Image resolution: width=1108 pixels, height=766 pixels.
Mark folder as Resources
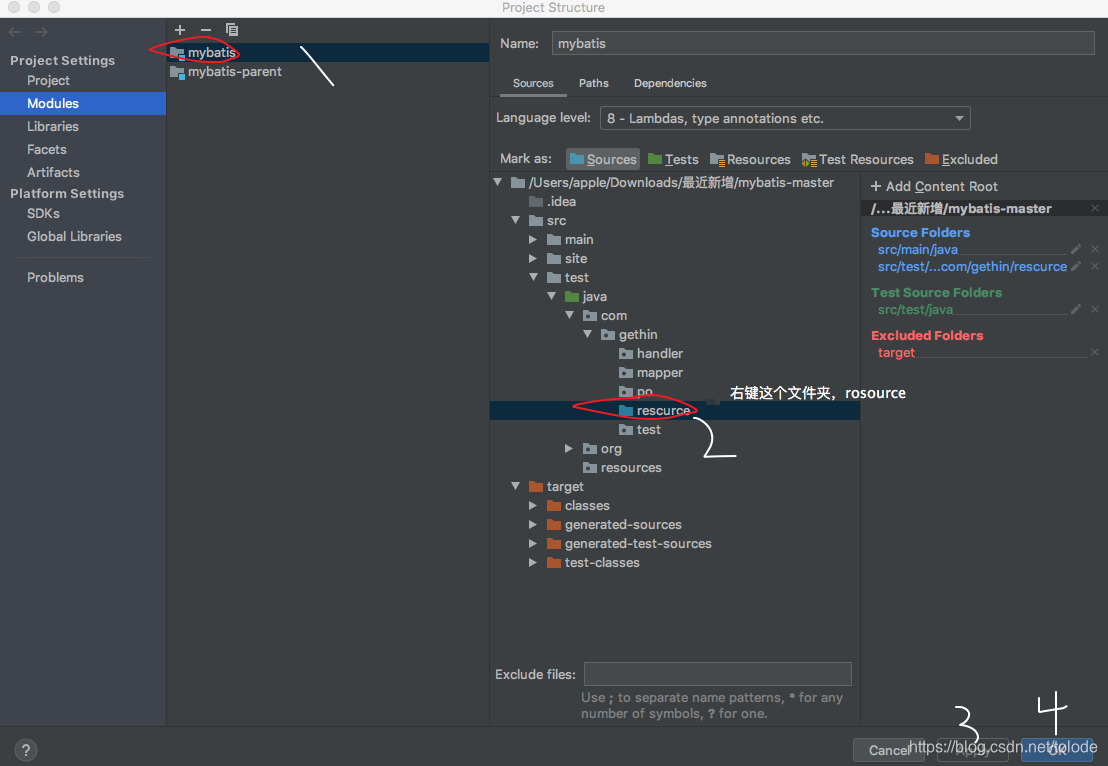click(750, 159)
